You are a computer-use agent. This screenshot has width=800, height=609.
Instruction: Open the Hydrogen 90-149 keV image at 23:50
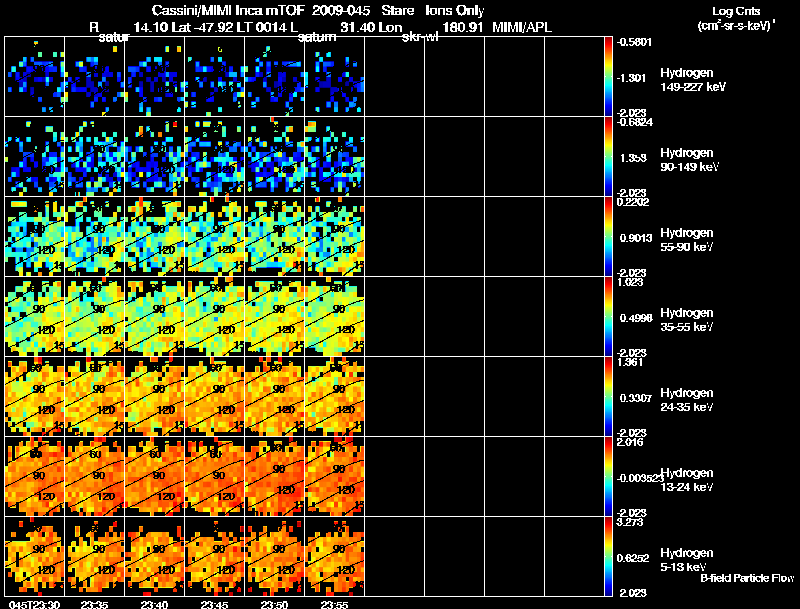tap(275, 157)
